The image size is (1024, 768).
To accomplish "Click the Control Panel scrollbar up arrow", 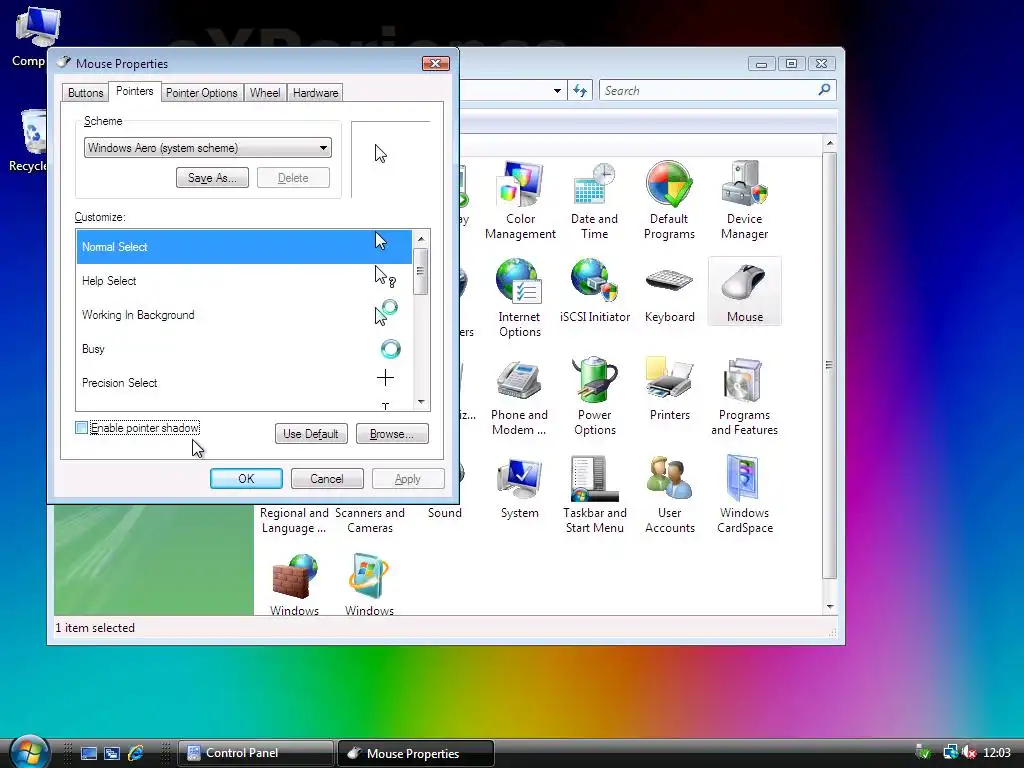I will (x=830, y=143).
